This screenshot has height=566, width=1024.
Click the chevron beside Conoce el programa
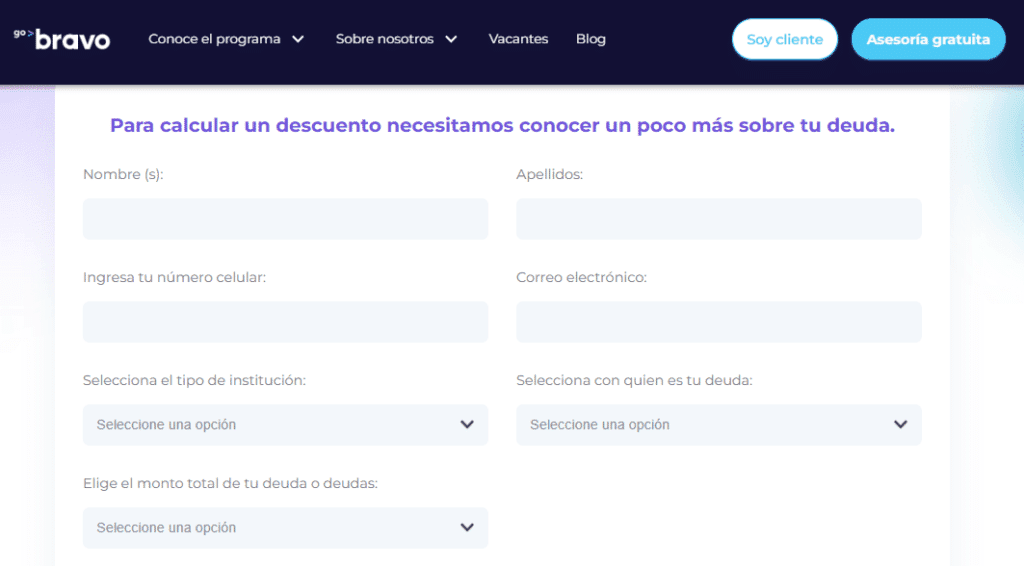point(298,39)
